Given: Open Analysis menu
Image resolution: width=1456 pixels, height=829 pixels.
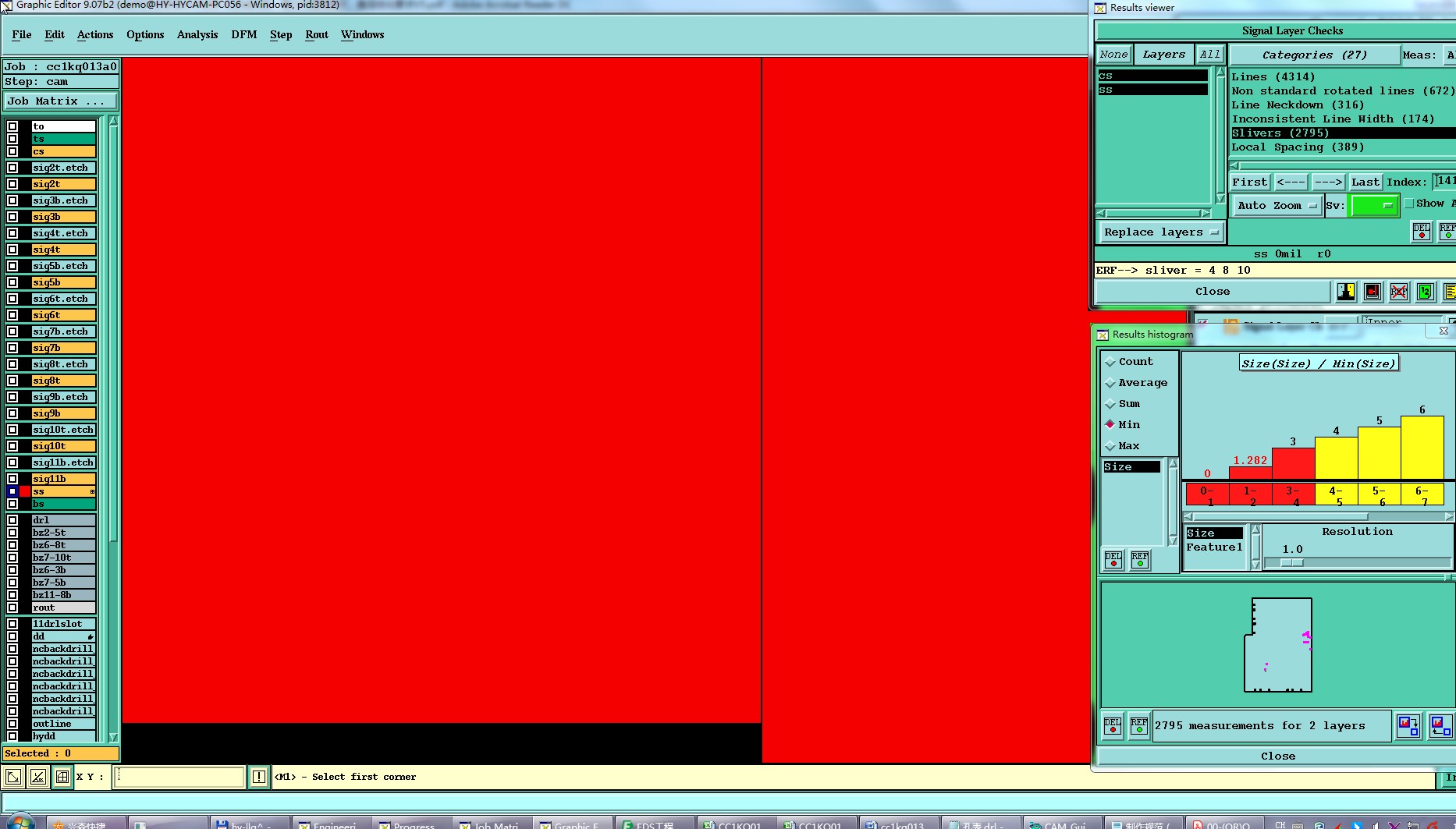Looking at the screenshot, I should [197, 35].
